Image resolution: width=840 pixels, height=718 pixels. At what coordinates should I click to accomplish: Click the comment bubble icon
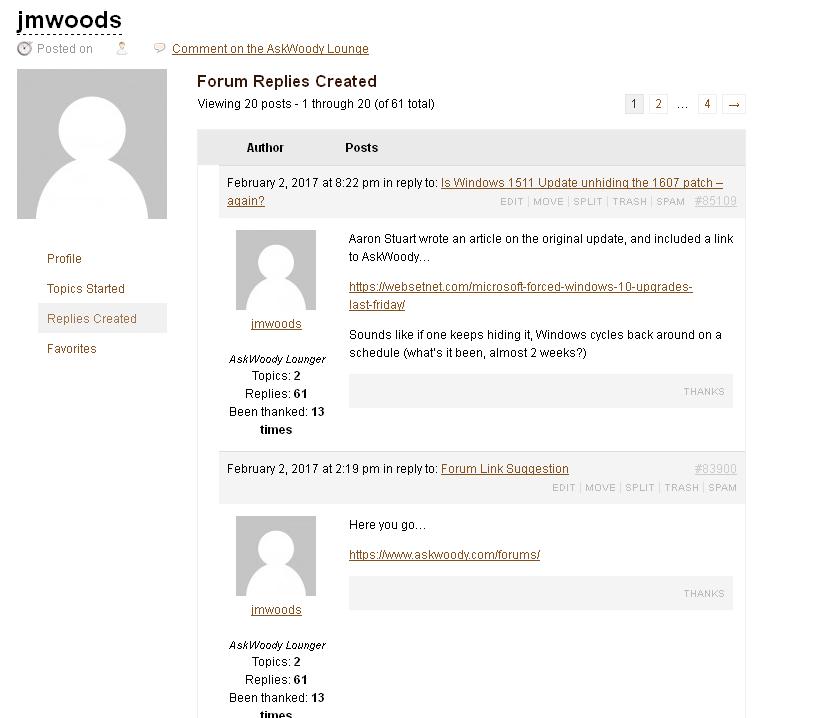point(159,48)
